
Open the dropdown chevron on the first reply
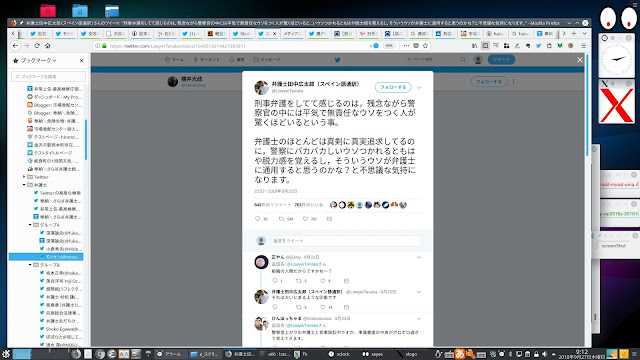click(419, 258)
